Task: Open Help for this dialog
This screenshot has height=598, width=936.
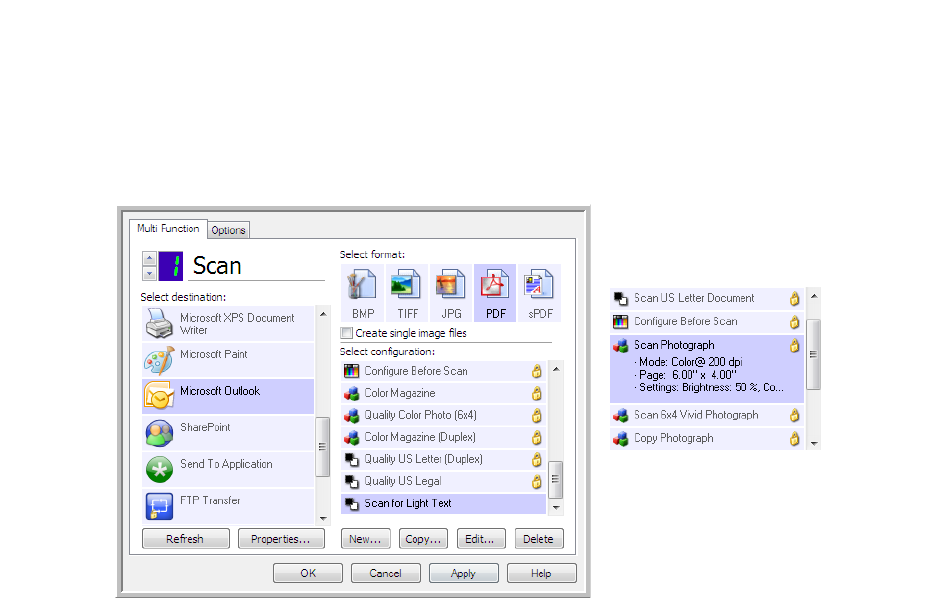Action: click(541, 573)
